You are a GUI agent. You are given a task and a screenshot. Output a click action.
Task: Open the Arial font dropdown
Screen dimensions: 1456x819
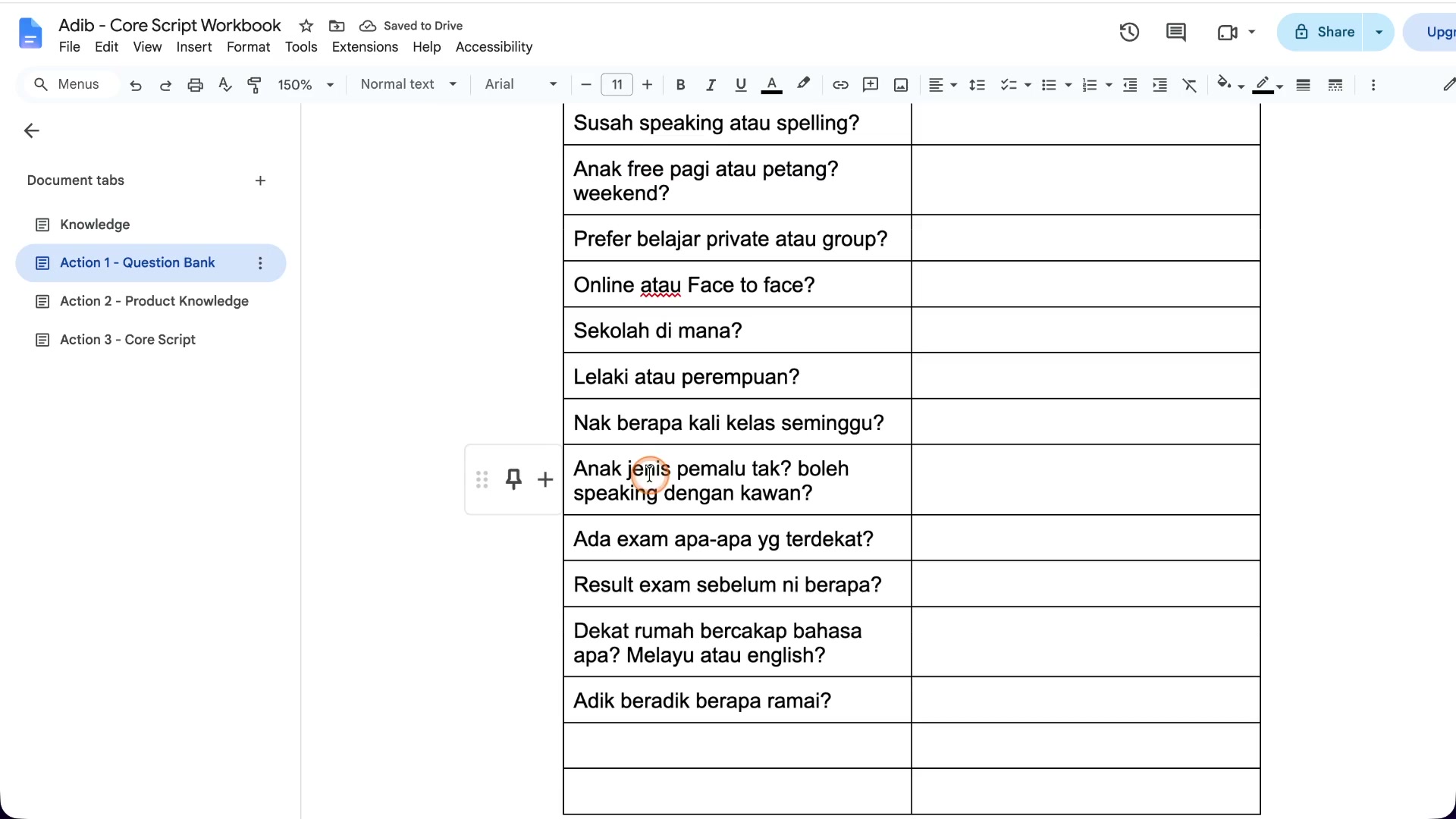click(521, 84)
